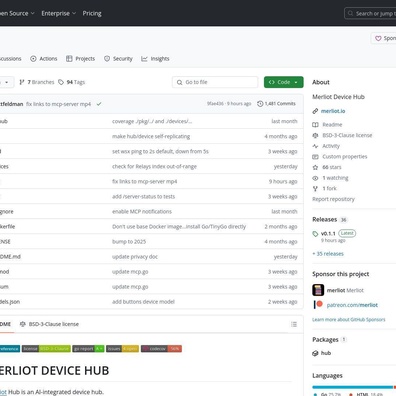Click Report repository
Screen dimensions: 396x396
click(333, 199)
